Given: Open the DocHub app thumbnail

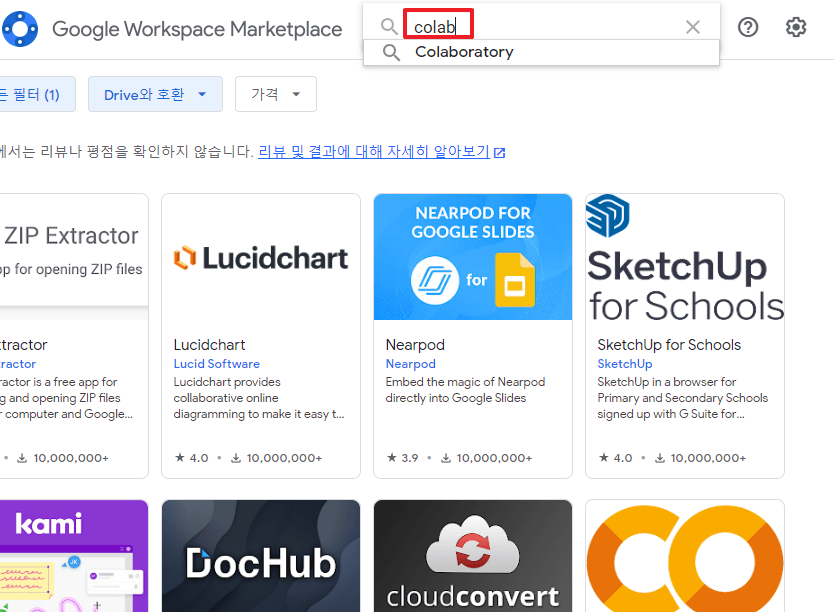Looking at the screenshot, I should click(x=261, y=556).
